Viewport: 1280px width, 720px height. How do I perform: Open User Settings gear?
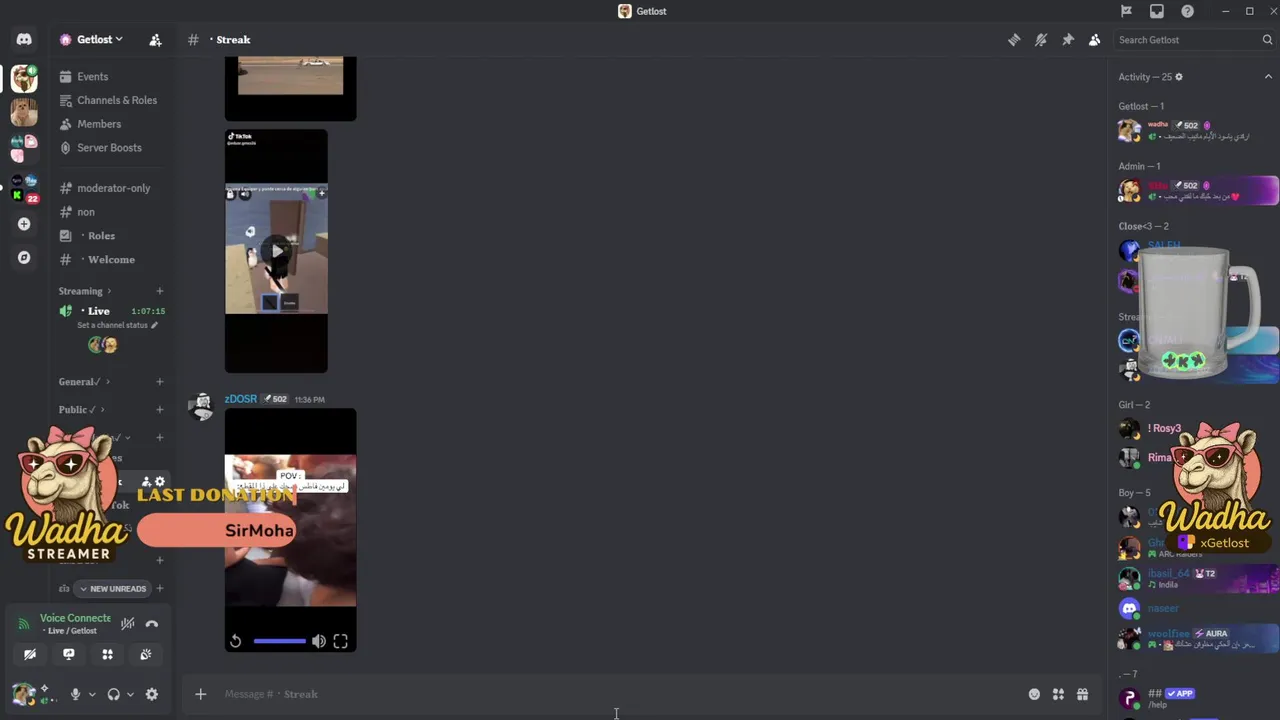point(152,694)
